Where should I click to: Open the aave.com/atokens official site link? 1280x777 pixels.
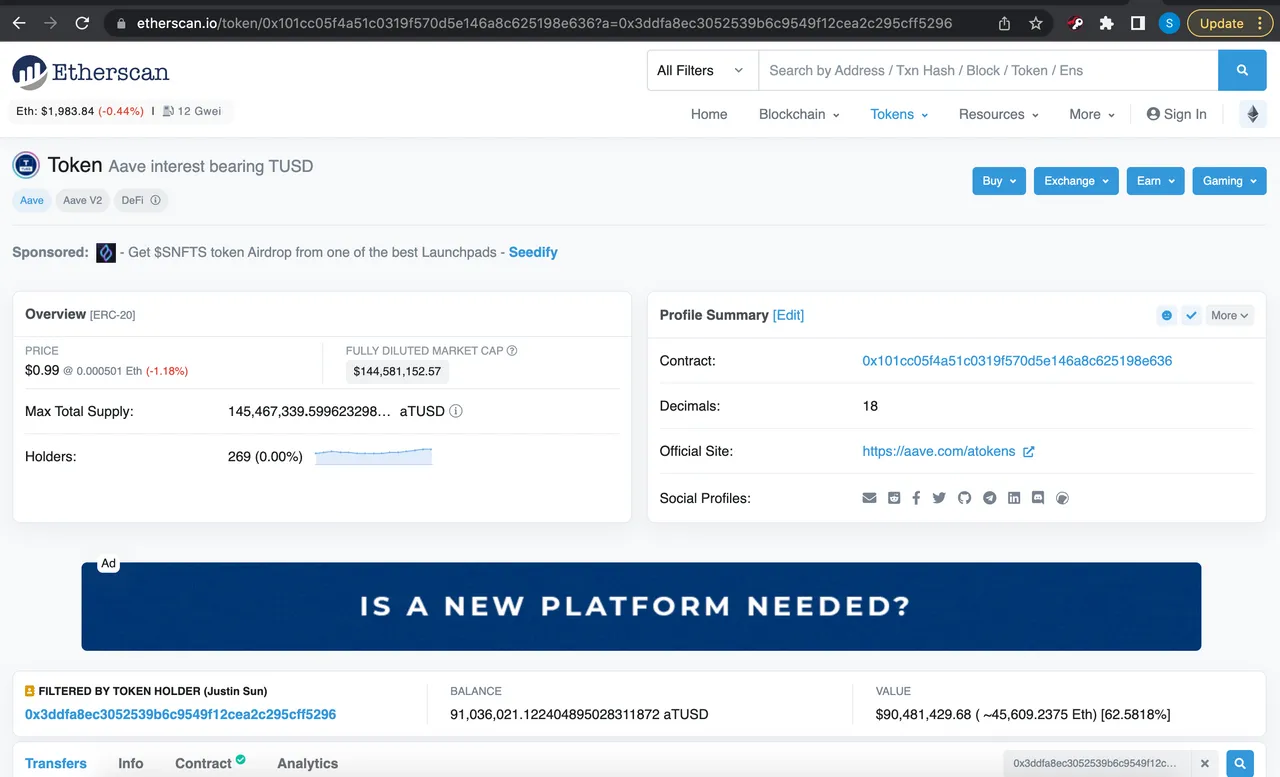tap(948, 451)
